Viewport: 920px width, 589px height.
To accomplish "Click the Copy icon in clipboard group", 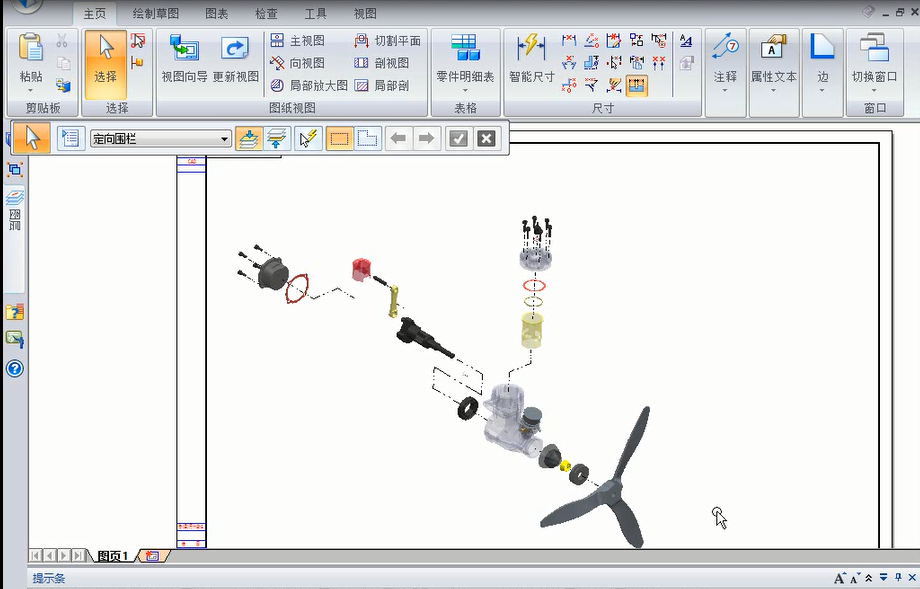I will (x=63, y=63).
